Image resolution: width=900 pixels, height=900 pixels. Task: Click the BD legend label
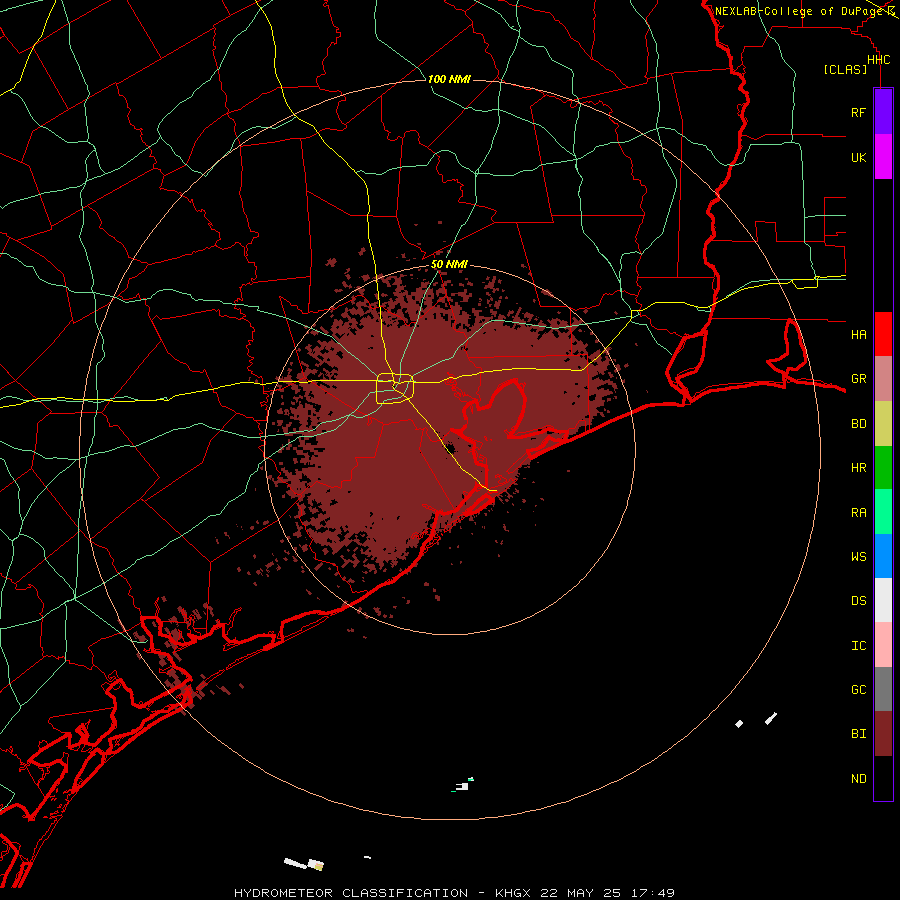pyautogui.click(x=858, y=424)
